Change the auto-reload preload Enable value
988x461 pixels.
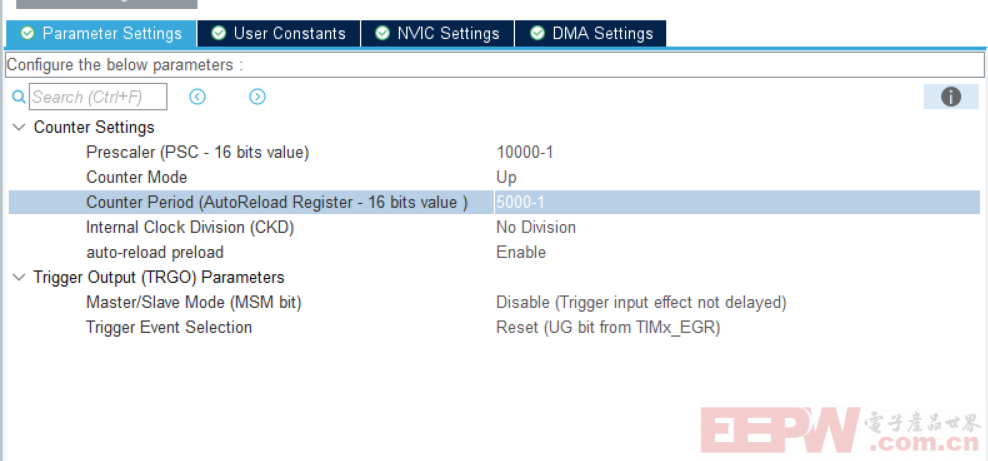tap(520, 252)
